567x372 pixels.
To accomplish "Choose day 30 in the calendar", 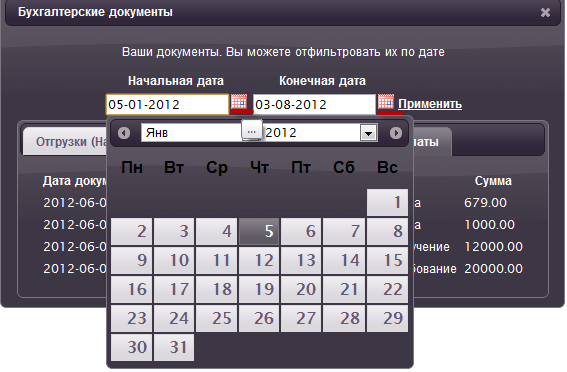I will click(131, 347).
